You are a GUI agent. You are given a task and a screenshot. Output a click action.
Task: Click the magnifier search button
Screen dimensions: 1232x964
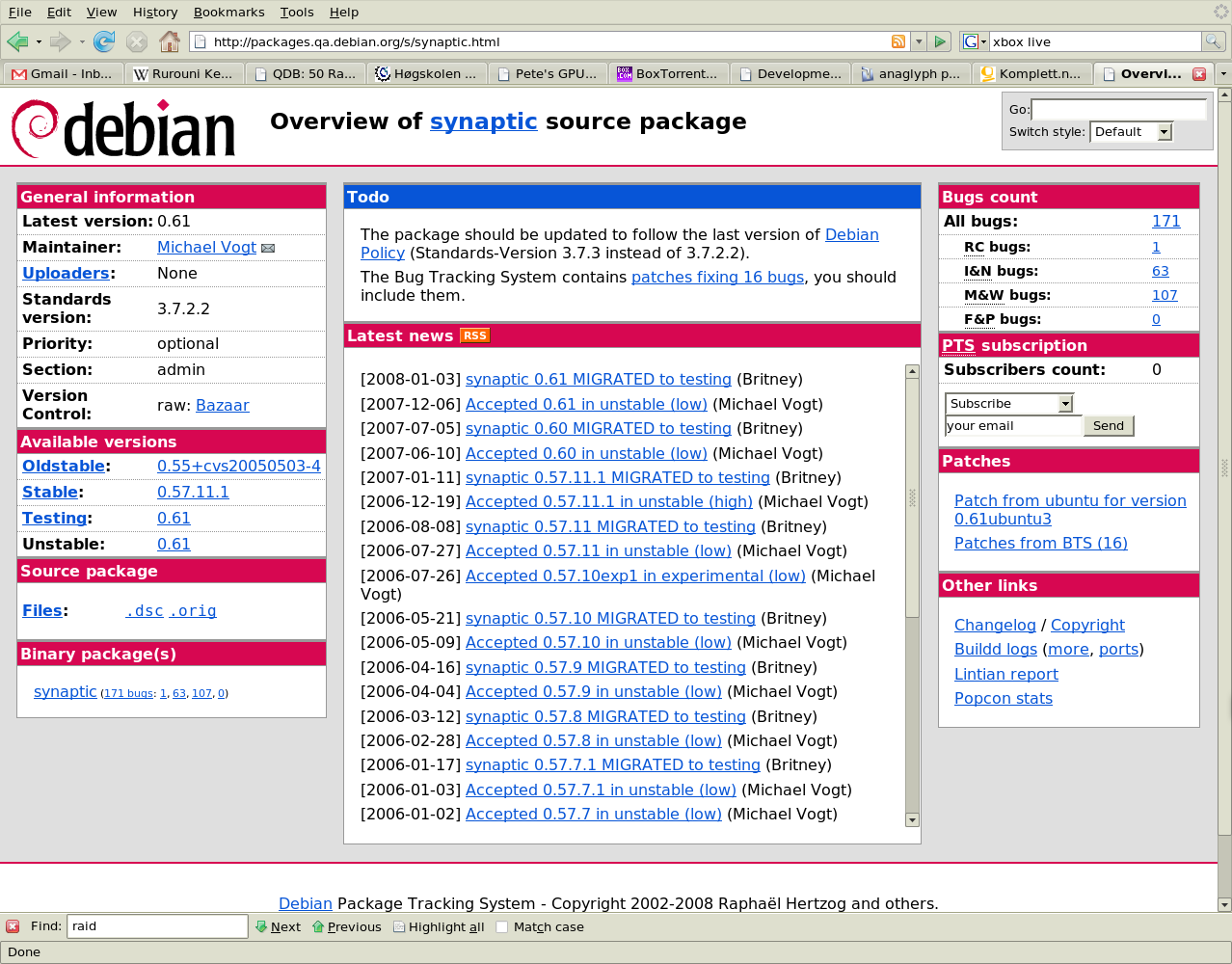point(1214,41)
